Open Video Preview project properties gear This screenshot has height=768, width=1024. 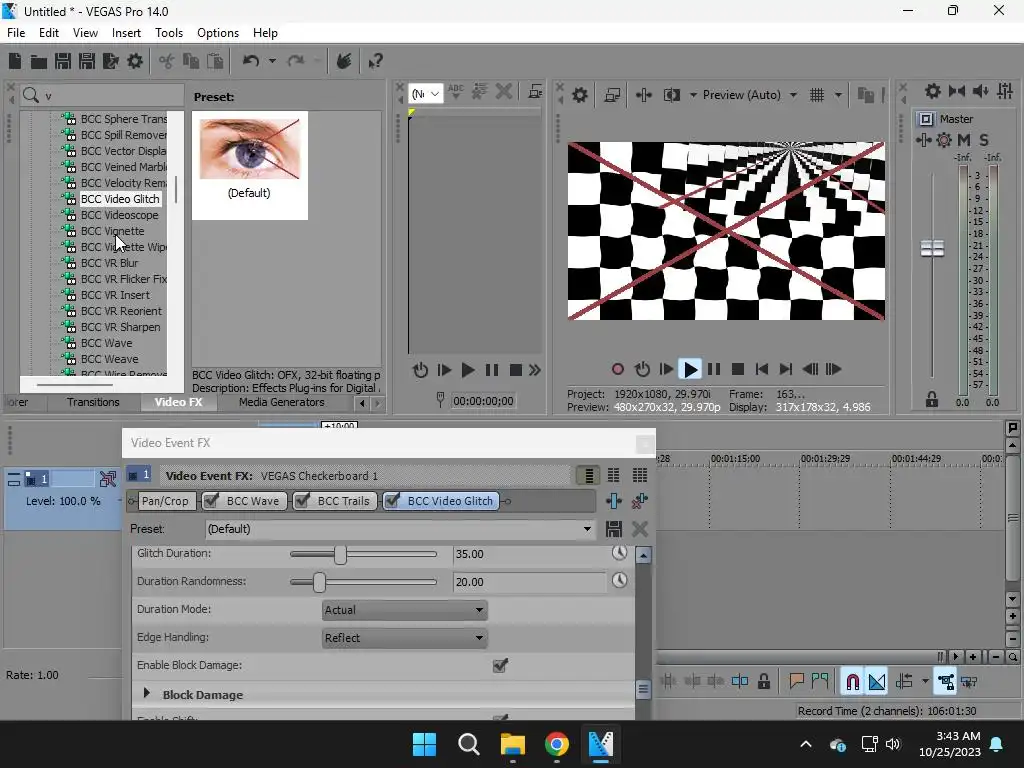pyautogui.click(x=580, y=95)
